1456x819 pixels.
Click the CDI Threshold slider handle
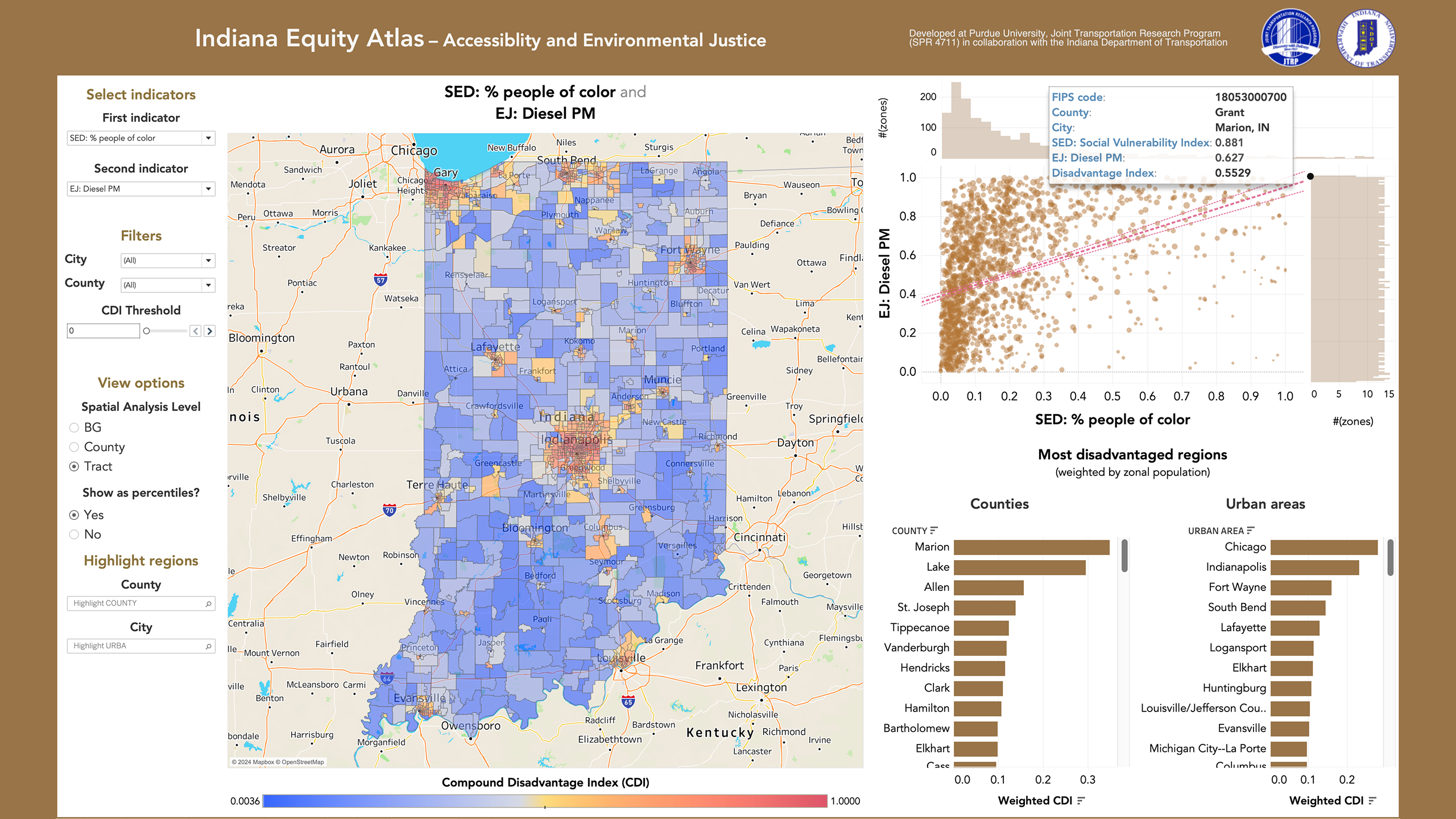pyautogui.click(x=147, y=330)
